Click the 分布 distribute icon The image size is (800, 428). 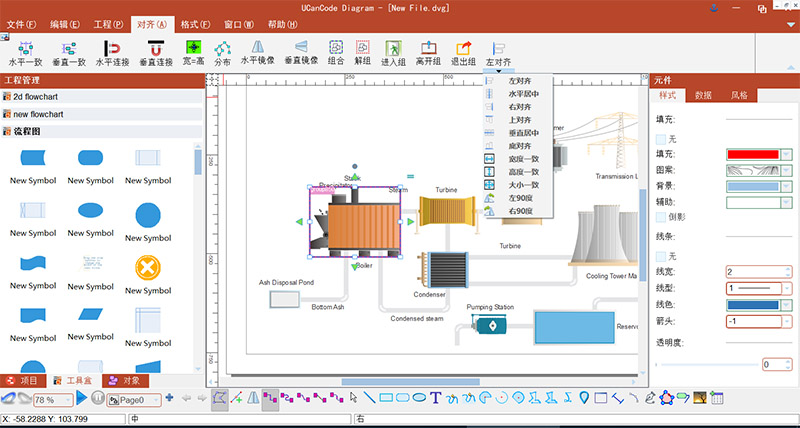222,48
